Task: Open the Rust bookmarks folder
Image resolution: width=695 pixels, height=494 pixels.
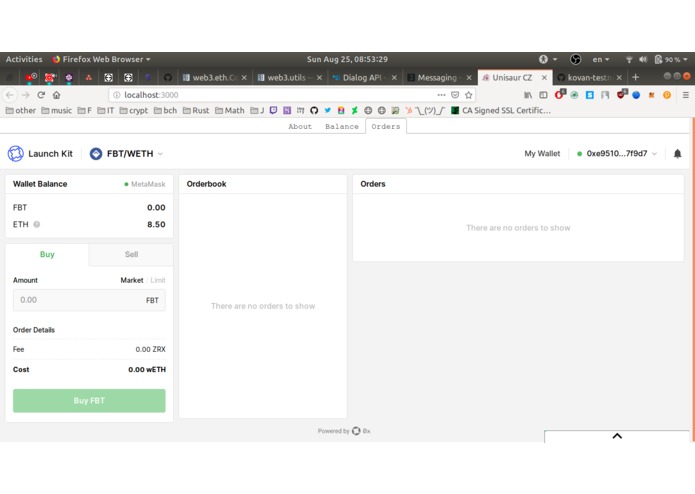Action: point(196,110)
